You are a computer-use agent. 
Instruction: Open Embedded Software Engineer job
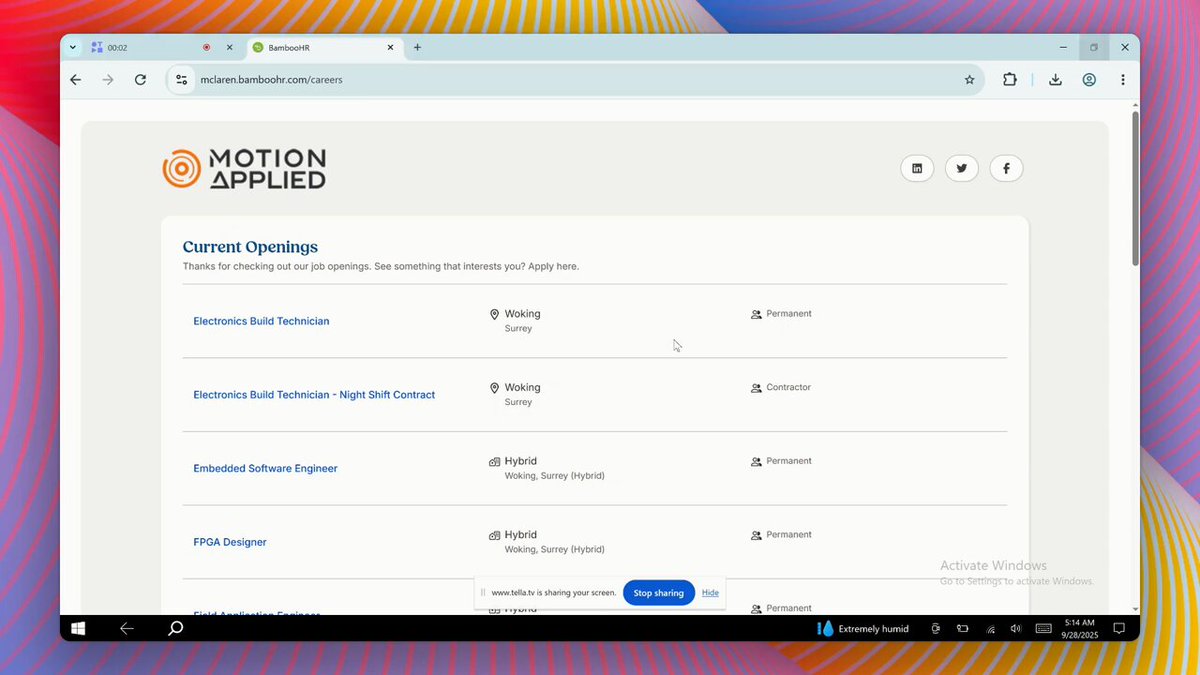(x=265, y=468)
